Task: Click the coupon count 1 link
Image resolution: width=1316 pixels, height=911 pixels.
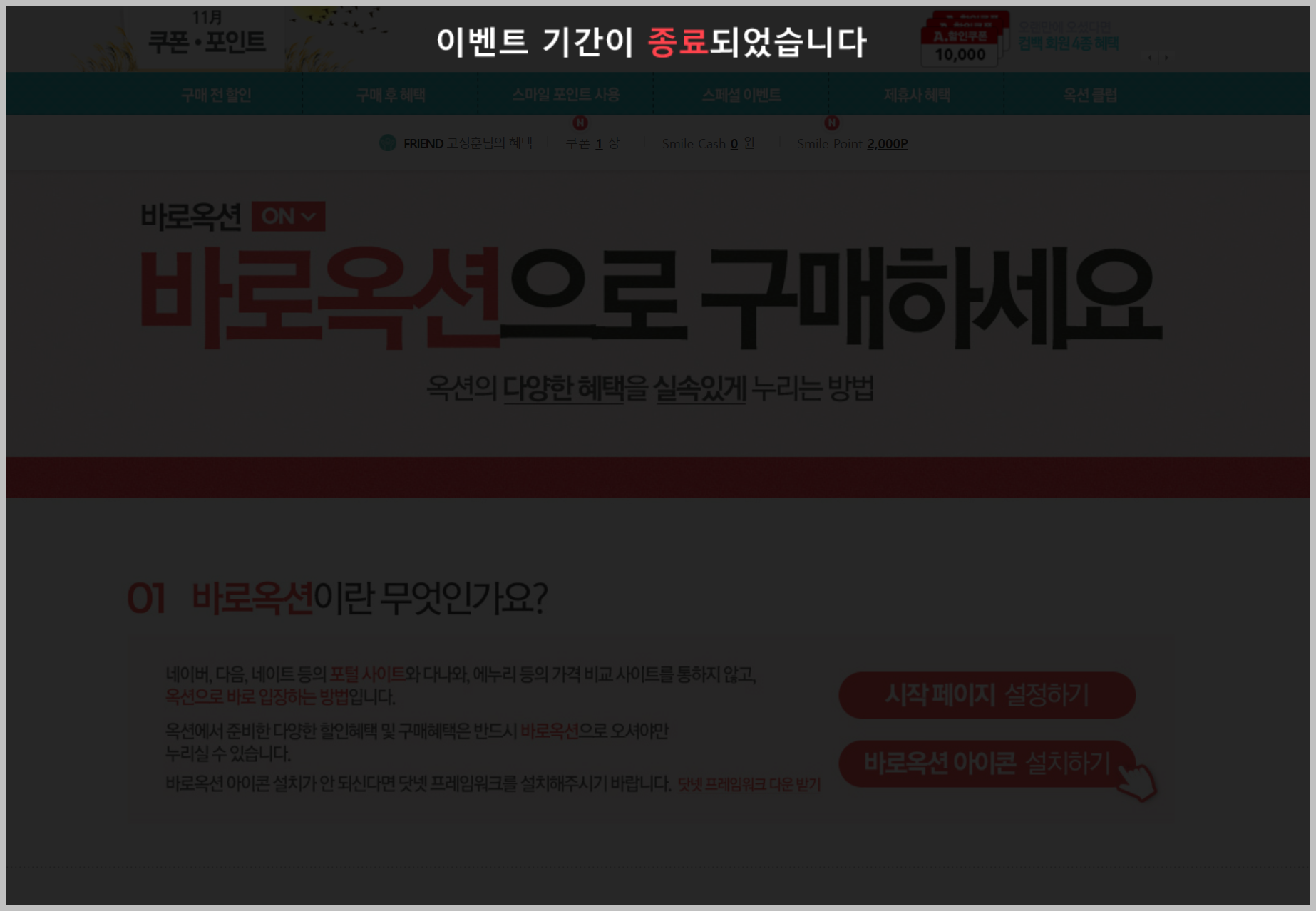Action: [x=599, y=144]
